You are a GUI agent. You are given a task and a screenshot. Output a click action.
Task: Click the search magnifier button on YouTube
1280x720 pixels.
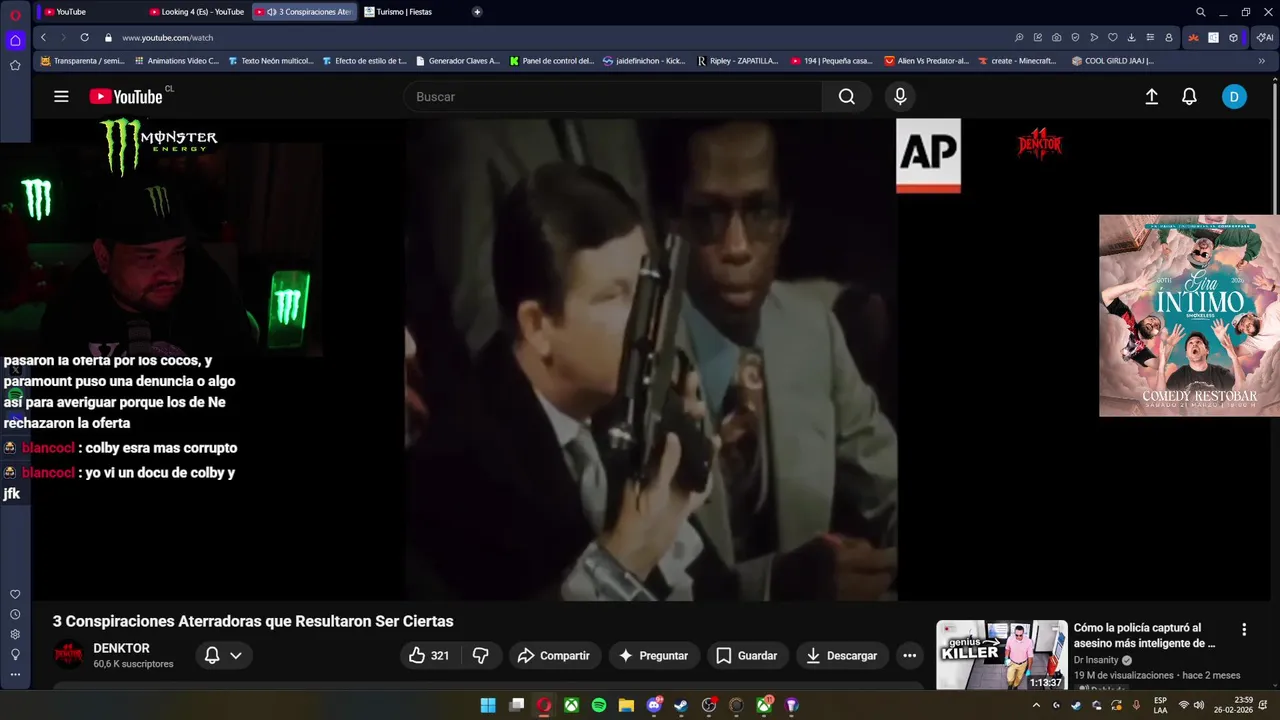click(847, 97)
